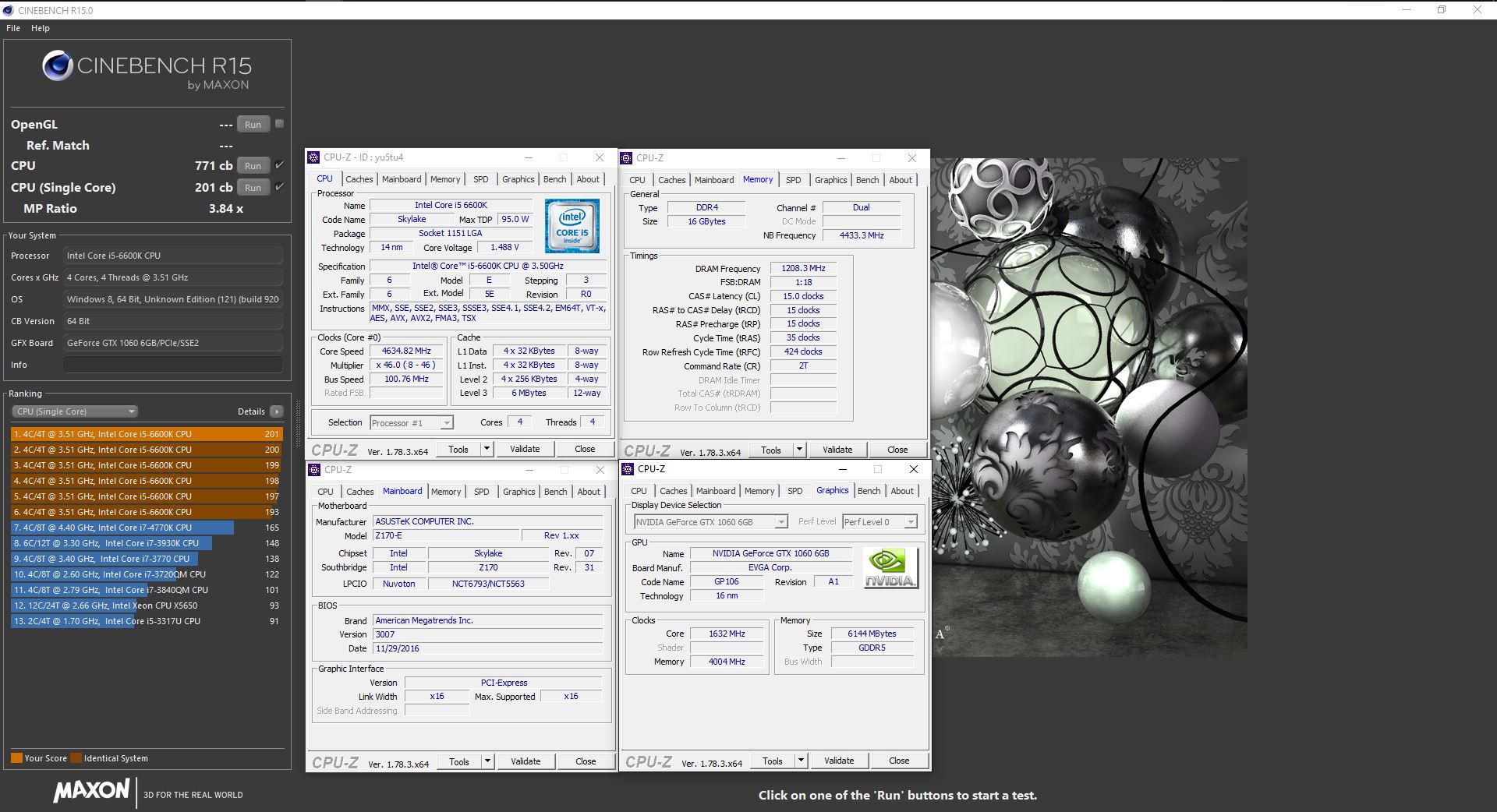Click the GPU Core clock 1632 MHz value
The image size is (1497, 812).
click(x=727, y=634)
